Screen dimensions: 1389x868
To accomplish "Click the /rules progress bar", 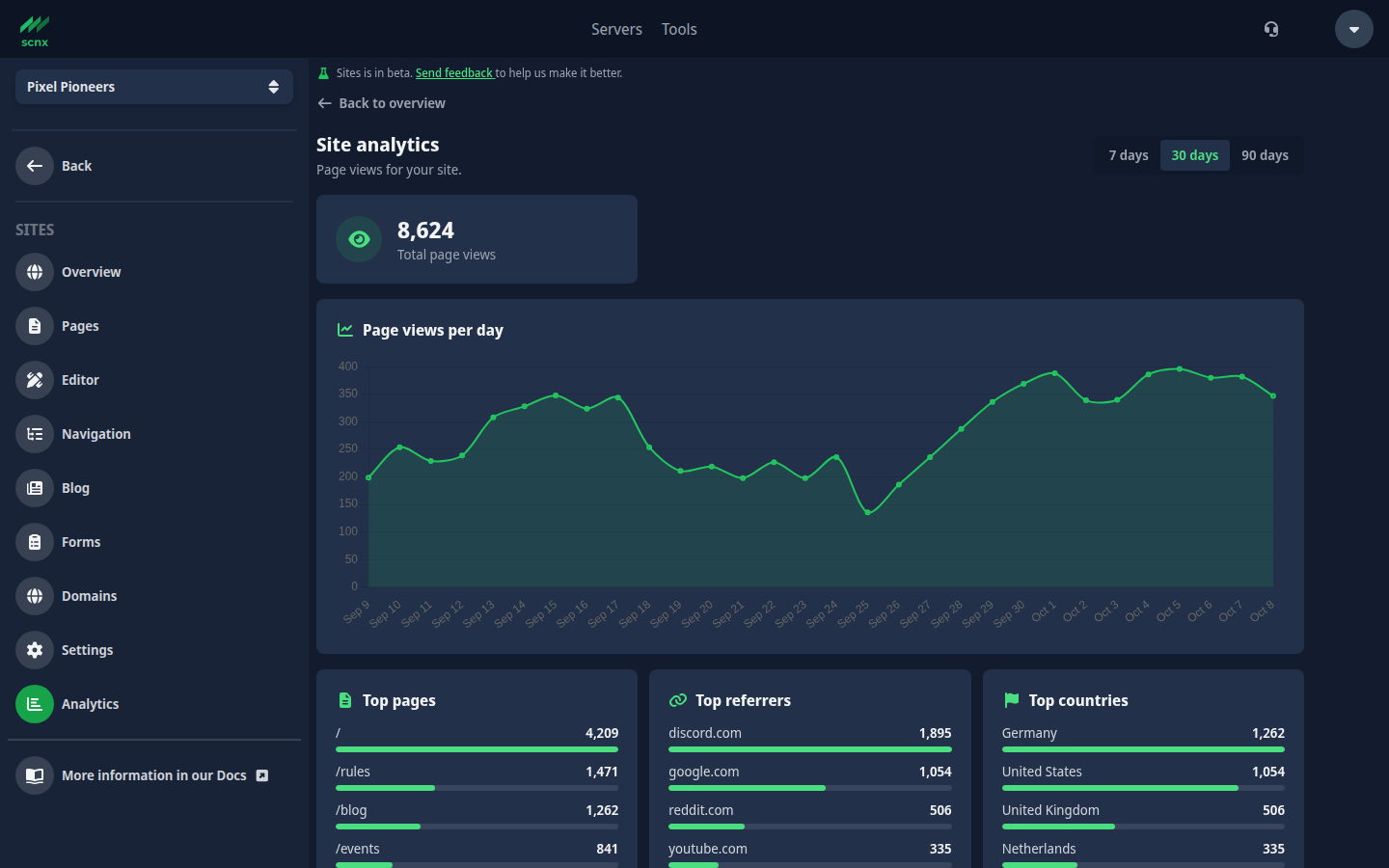I will click(477, 788).
